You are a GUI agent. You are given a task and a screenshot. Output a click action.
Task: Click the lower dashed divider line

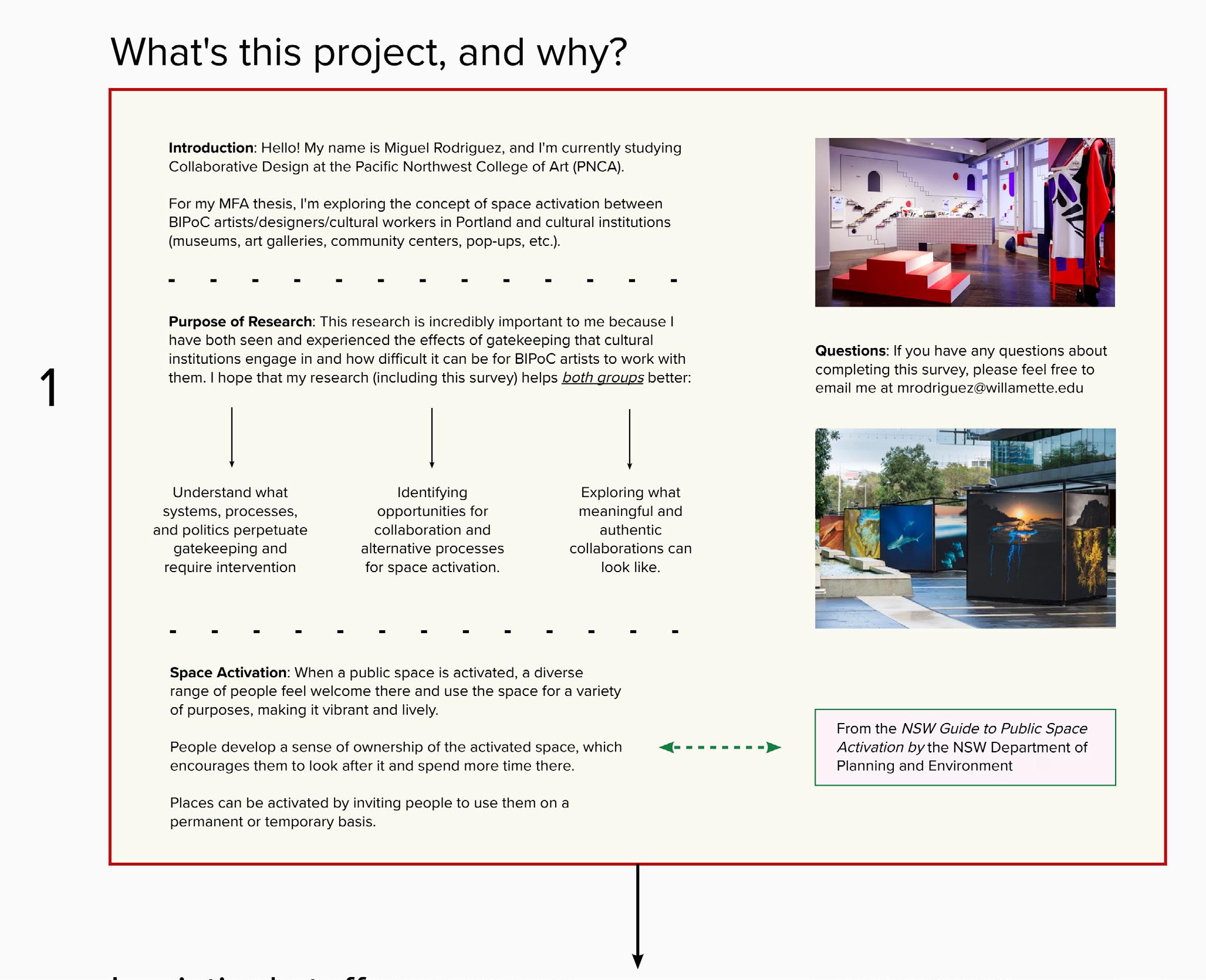(424, 632)
